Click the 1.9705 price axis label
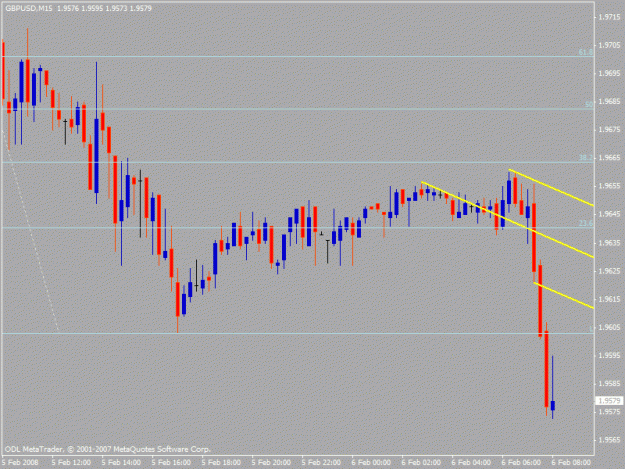The image size is (625, 469). point(609,45)
